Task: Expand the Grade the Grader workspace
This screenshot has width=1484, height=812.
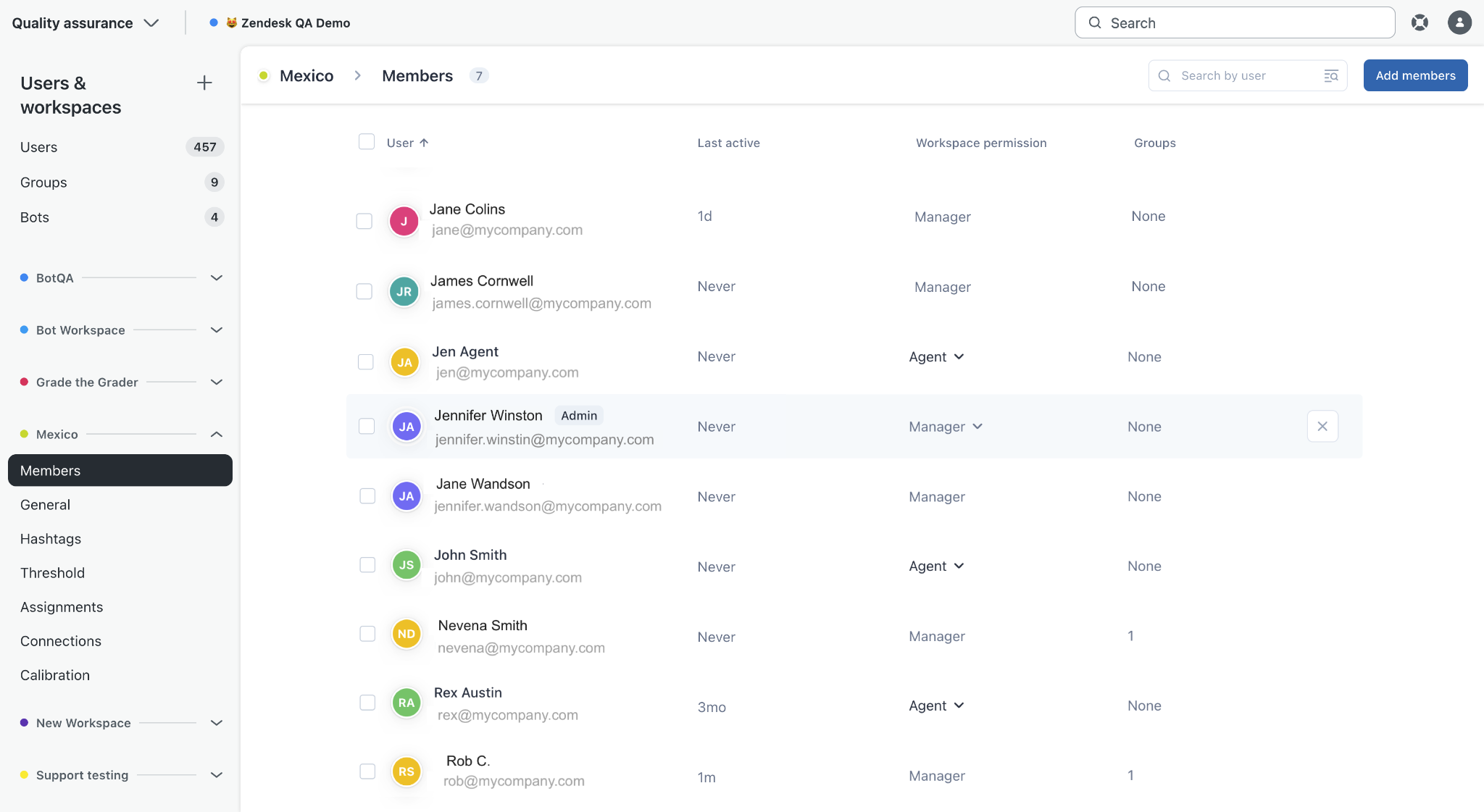Action: pyautogui.click(x=216, y=382)
